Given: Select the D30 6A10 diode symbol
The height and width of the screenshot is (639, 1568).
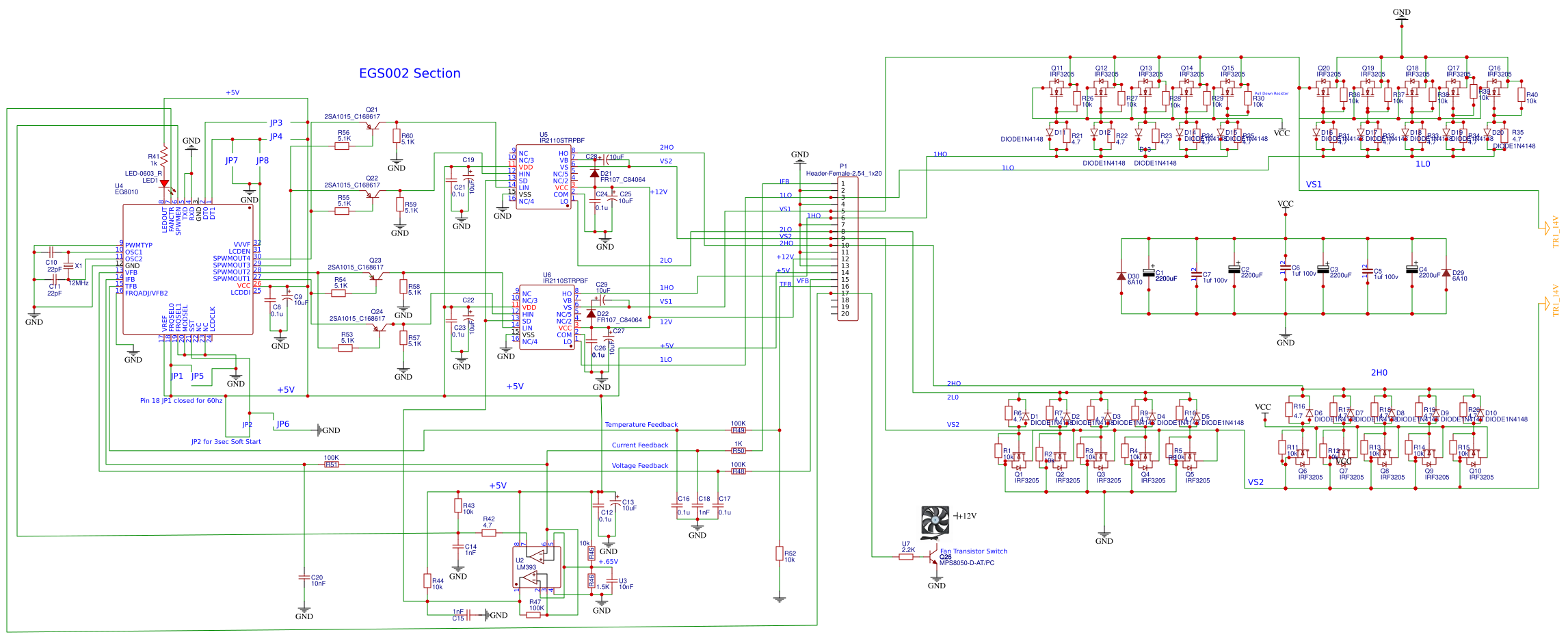Looking at the screenshot, I should [1121, 276].
